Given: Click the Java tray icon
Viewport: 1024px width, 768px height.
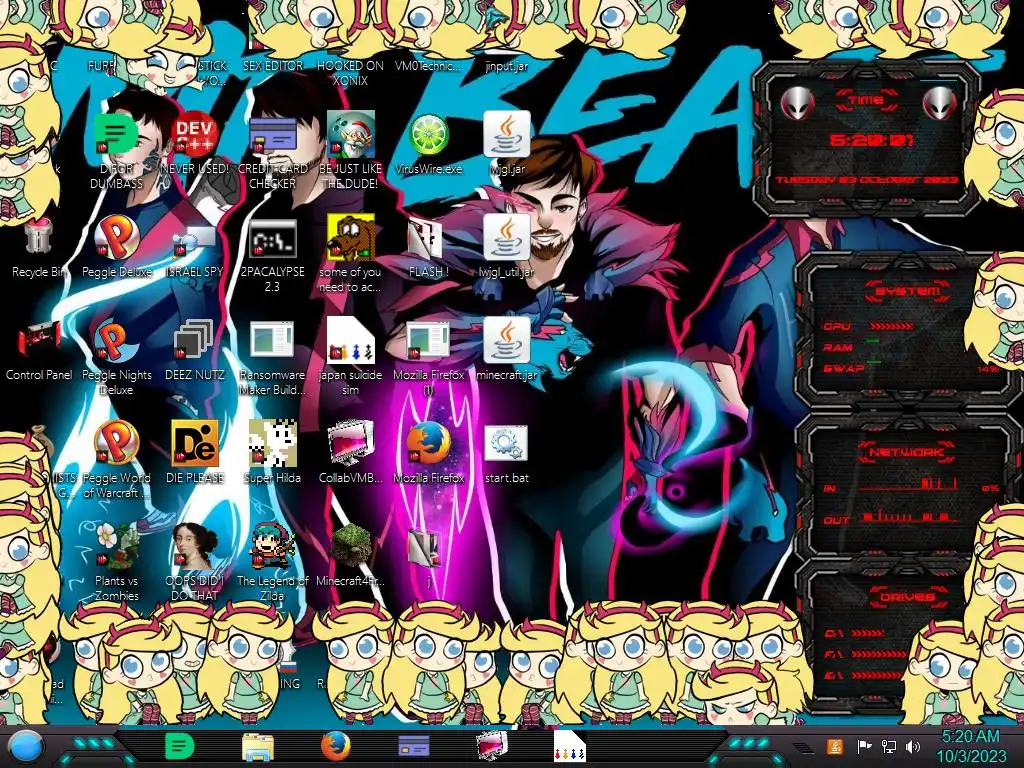Looking at the screenshot, I should [835, 746].
